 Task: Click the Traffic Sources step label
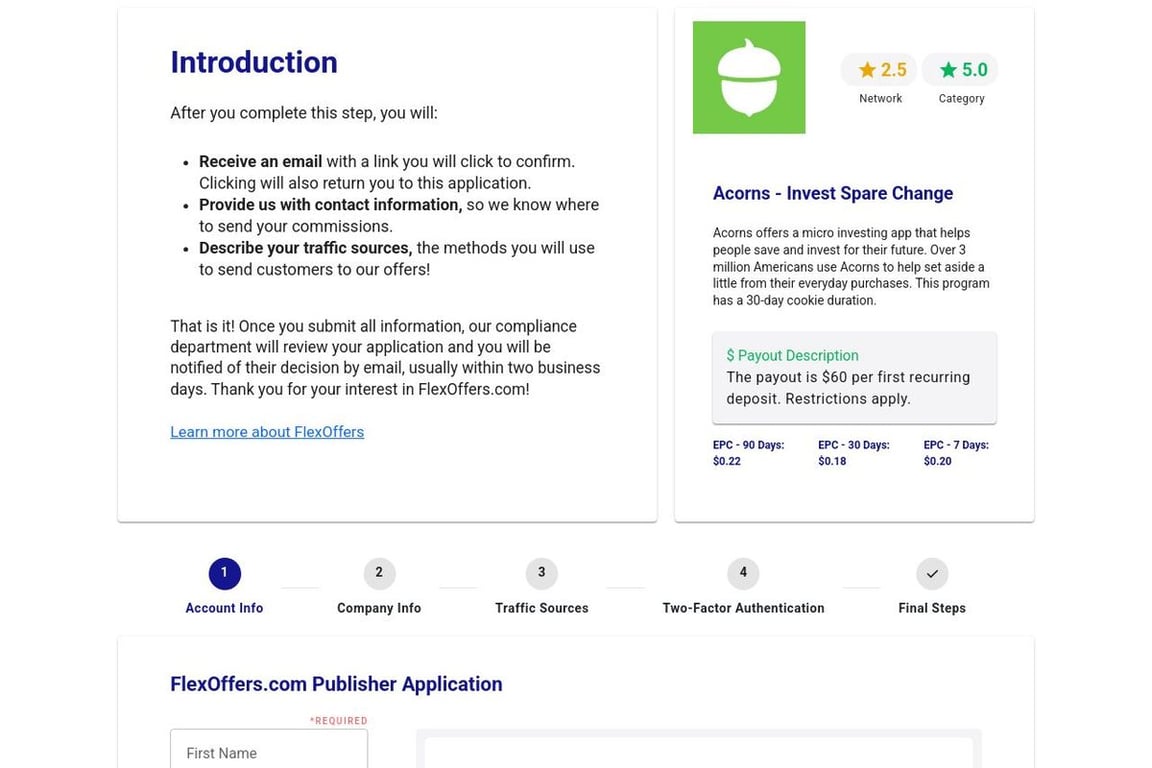tap(541, 608)
